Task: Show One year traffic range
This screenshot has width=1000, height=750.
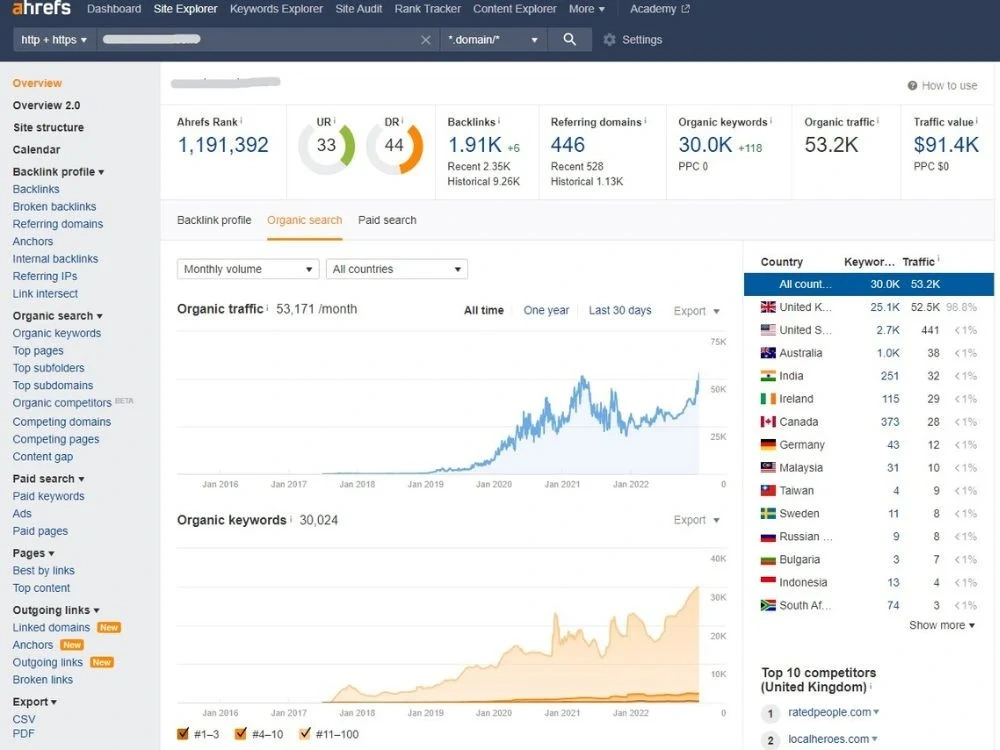Action: 546,311
